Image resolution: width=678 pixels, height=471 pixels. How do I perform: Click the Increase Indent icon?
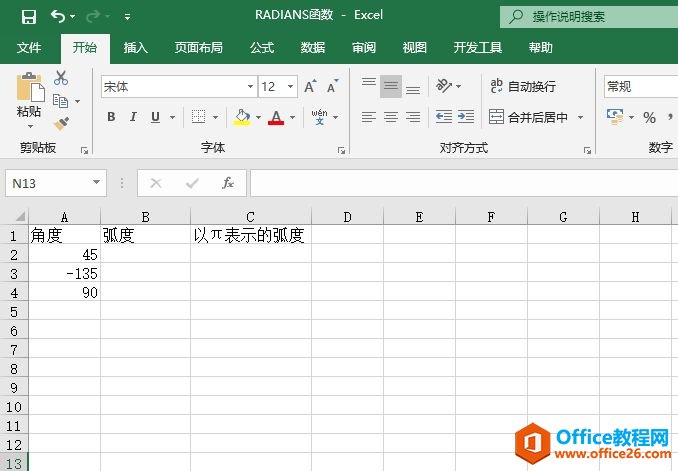(x=465, y=117)
